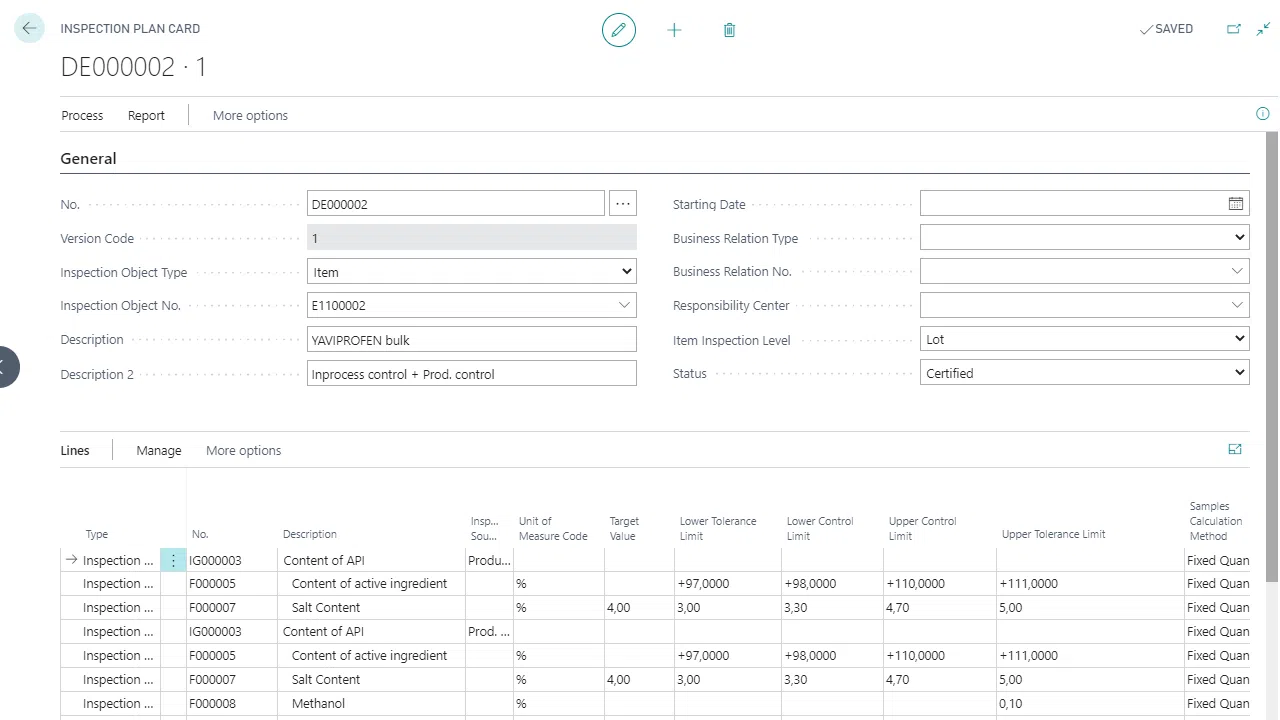
Task: Click the Prod. source cell
Action: 489,632
